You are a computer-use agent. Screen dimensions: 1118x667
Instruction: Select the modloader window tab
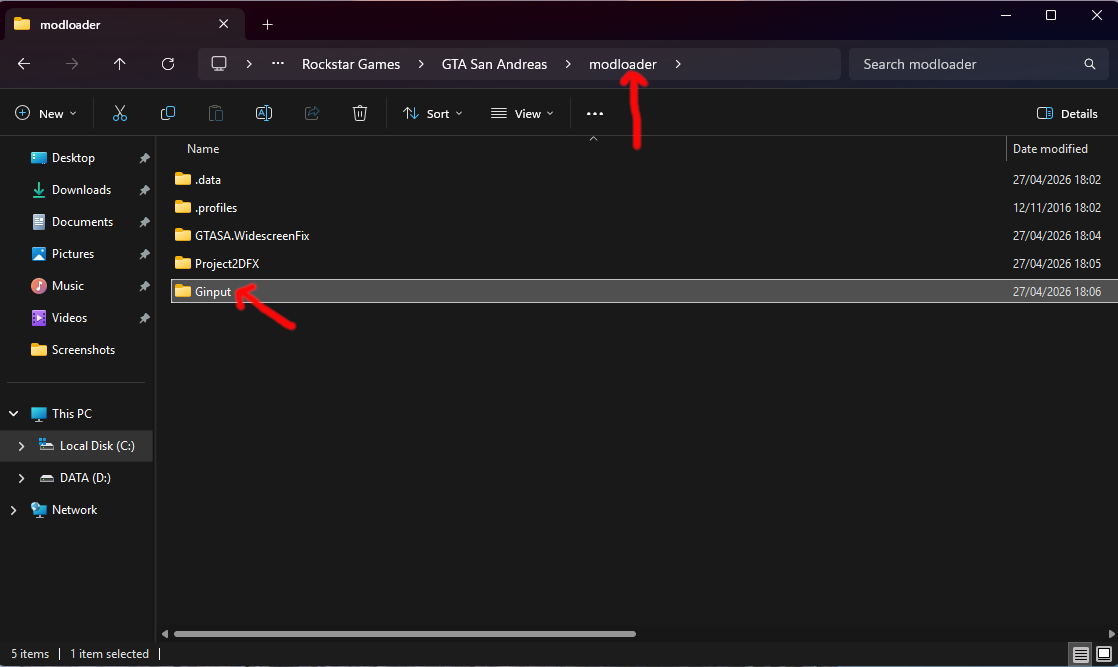point(125,24)
